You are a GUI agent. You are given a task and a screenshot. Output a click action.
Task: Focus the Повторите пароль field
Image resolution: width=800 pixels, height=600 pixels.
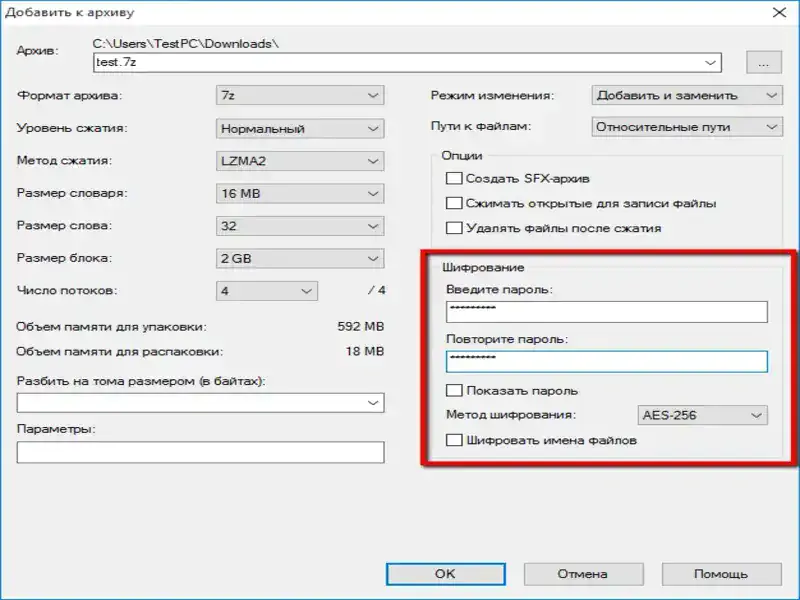point(607,362)
